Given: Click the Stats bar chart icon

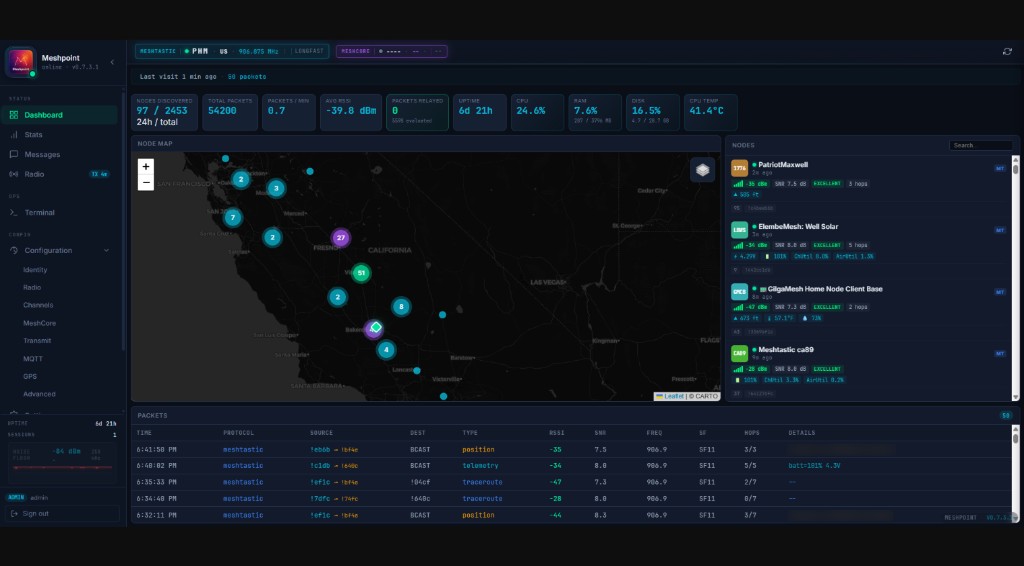Looking at the screenshot, I should coord(14,134).
